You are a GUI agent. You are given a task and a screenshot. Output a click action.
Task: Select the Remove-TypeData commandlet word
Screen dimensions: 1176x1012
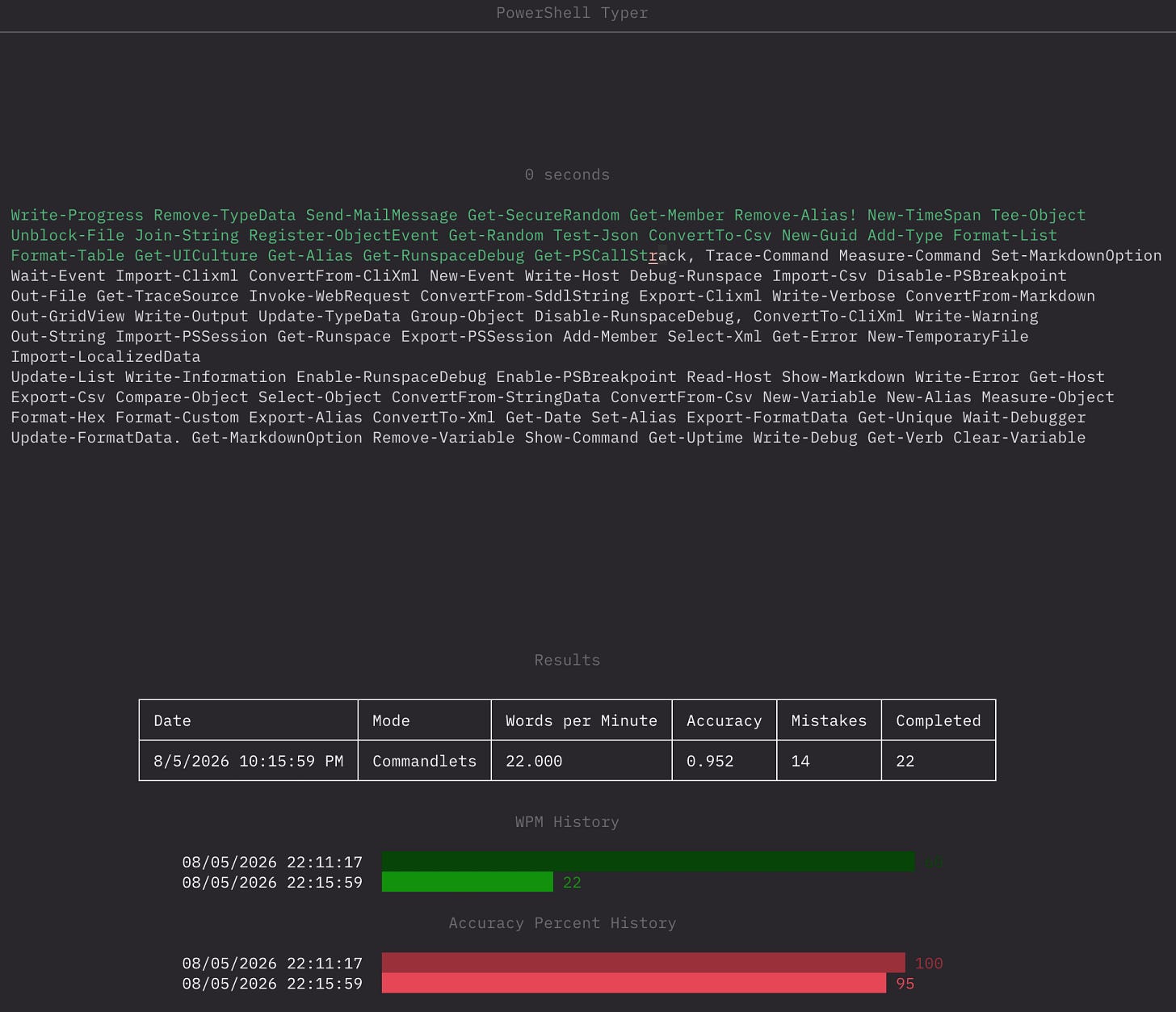[x=225, y=216]
